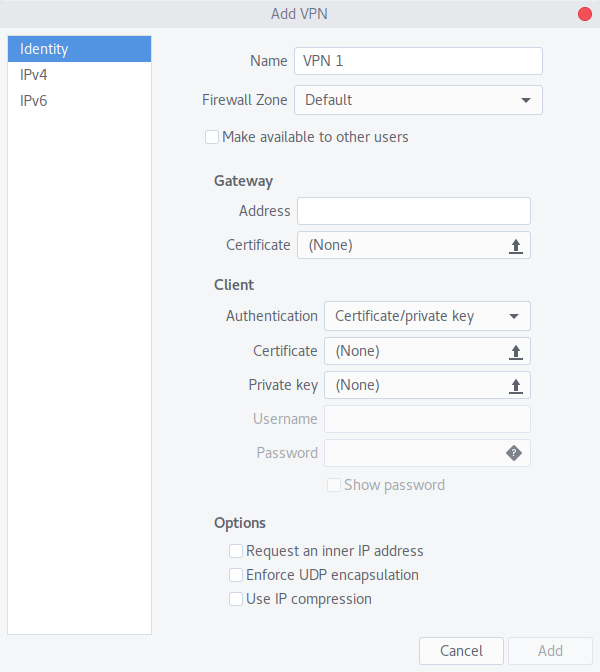
Task: Open the Gateway Certificate file chooser
Action: pyautogui.click(x=414, y=245)
